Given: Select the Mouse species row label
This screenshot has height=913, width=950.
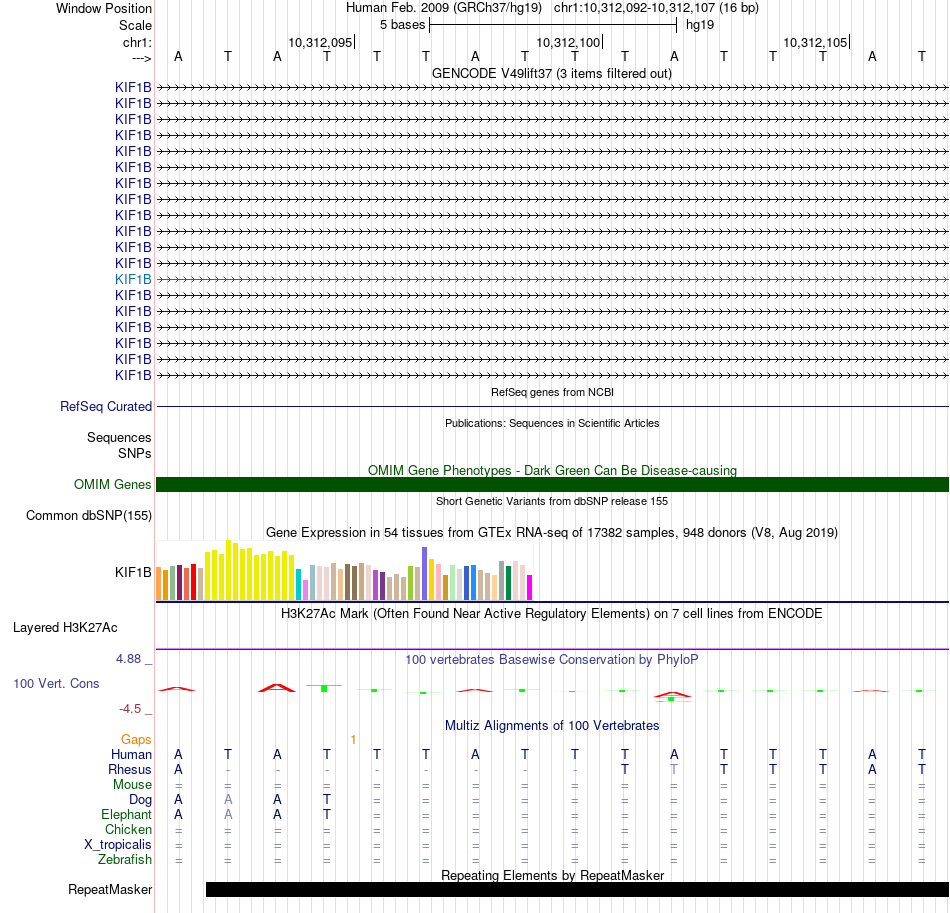Looking at the screenshot, I should (131, 785).
